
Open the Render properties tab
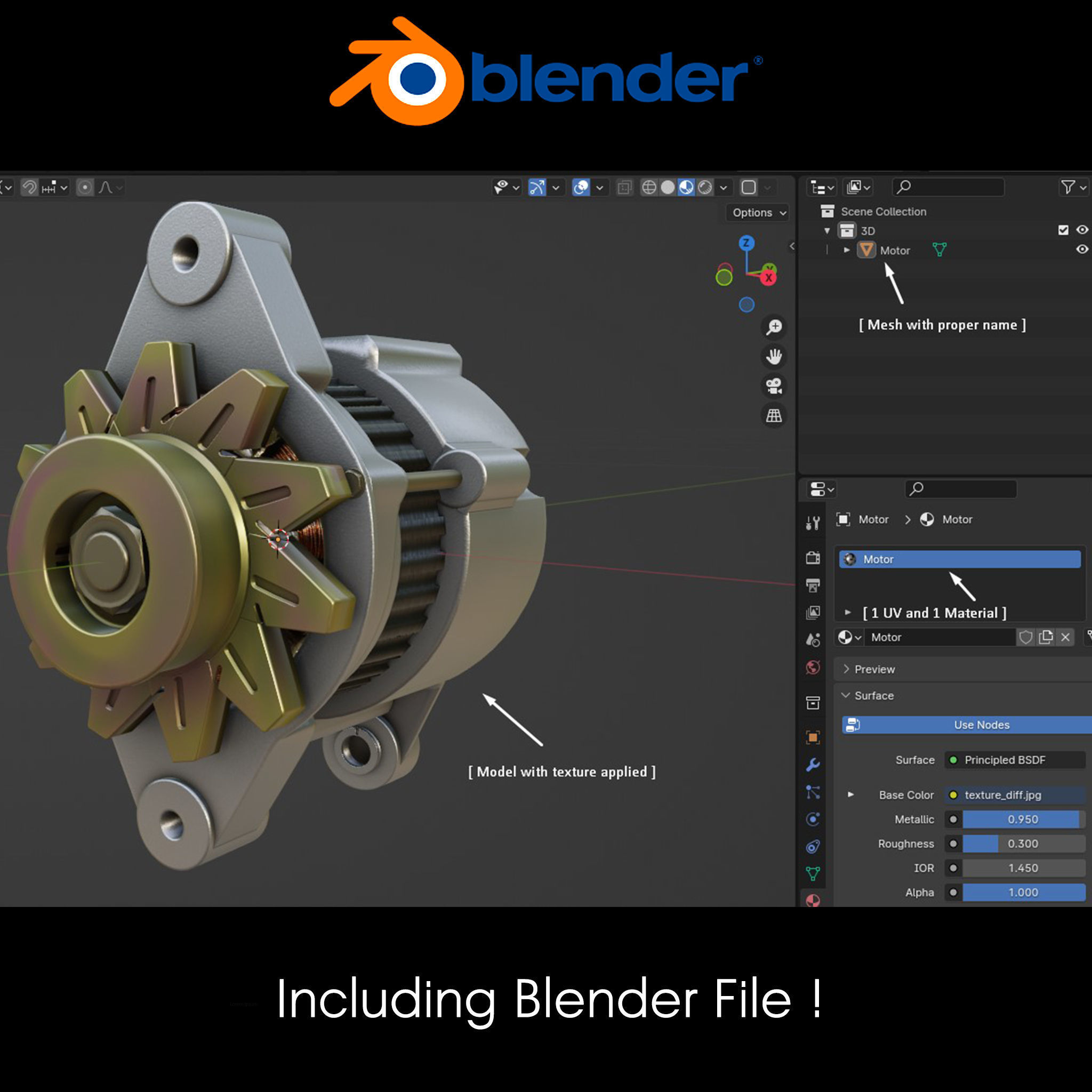coord(813,558)
